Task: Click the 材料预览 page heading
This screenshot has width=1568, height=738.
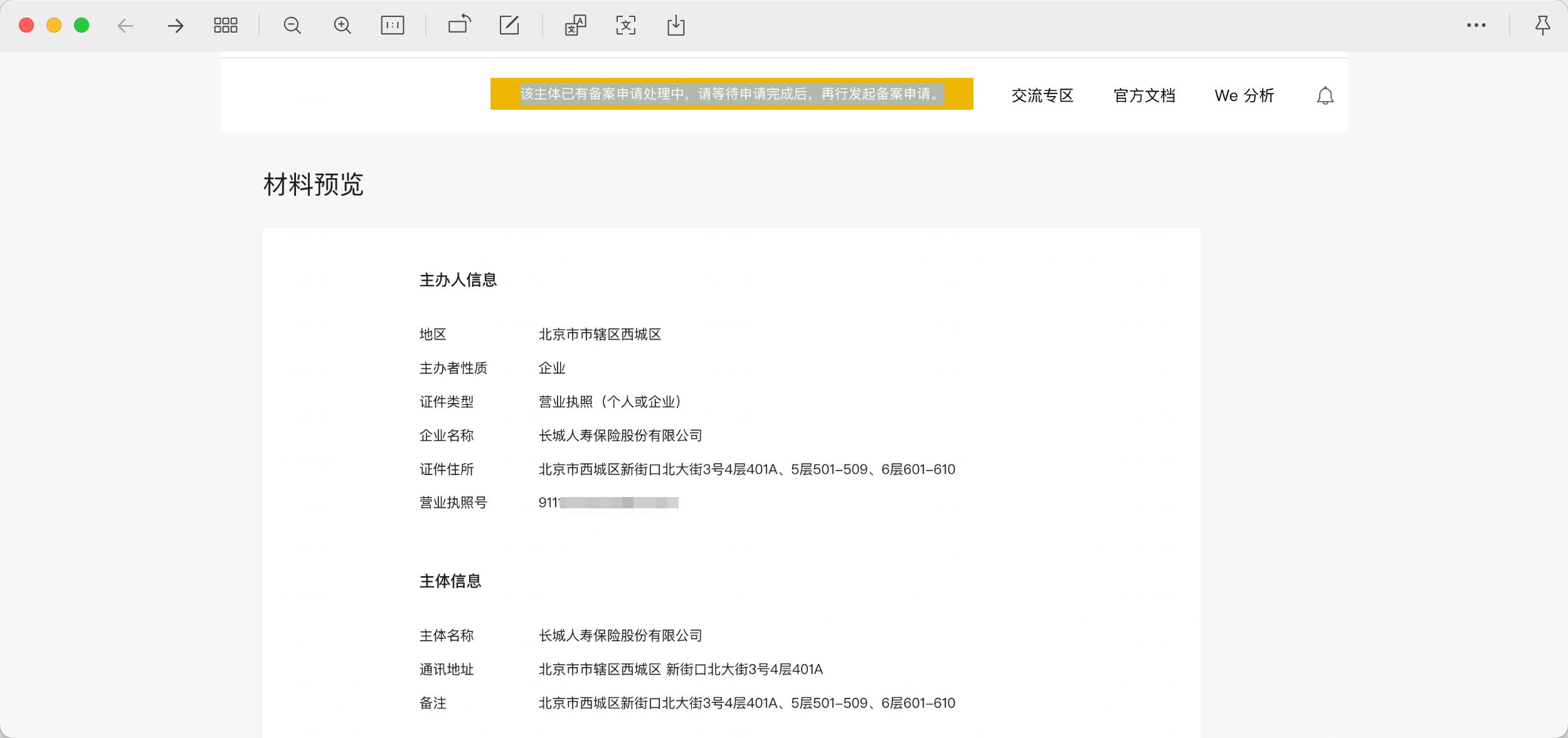Action: (x=313, y=184)
